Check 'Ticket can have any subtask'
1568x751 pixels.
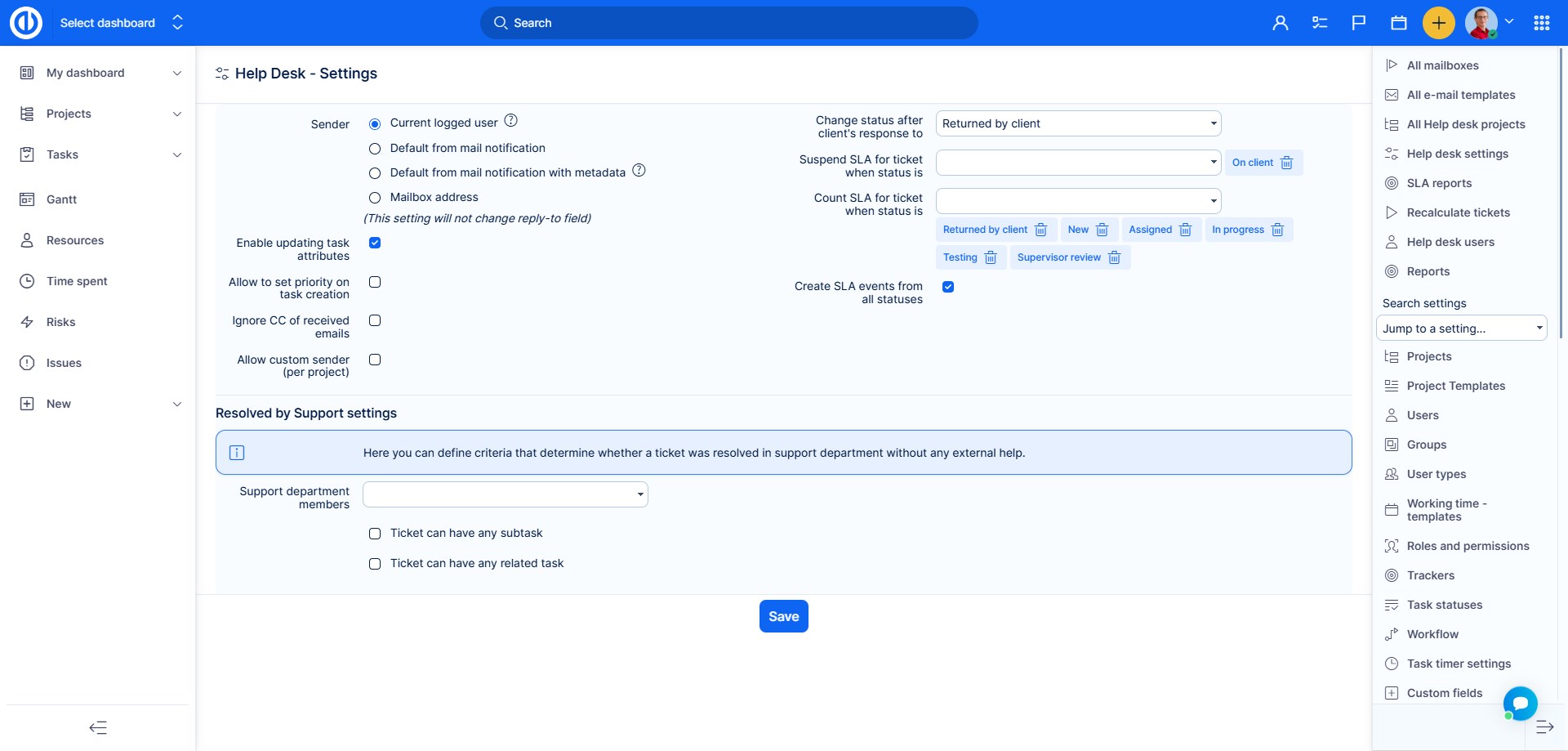pos(375,534)
